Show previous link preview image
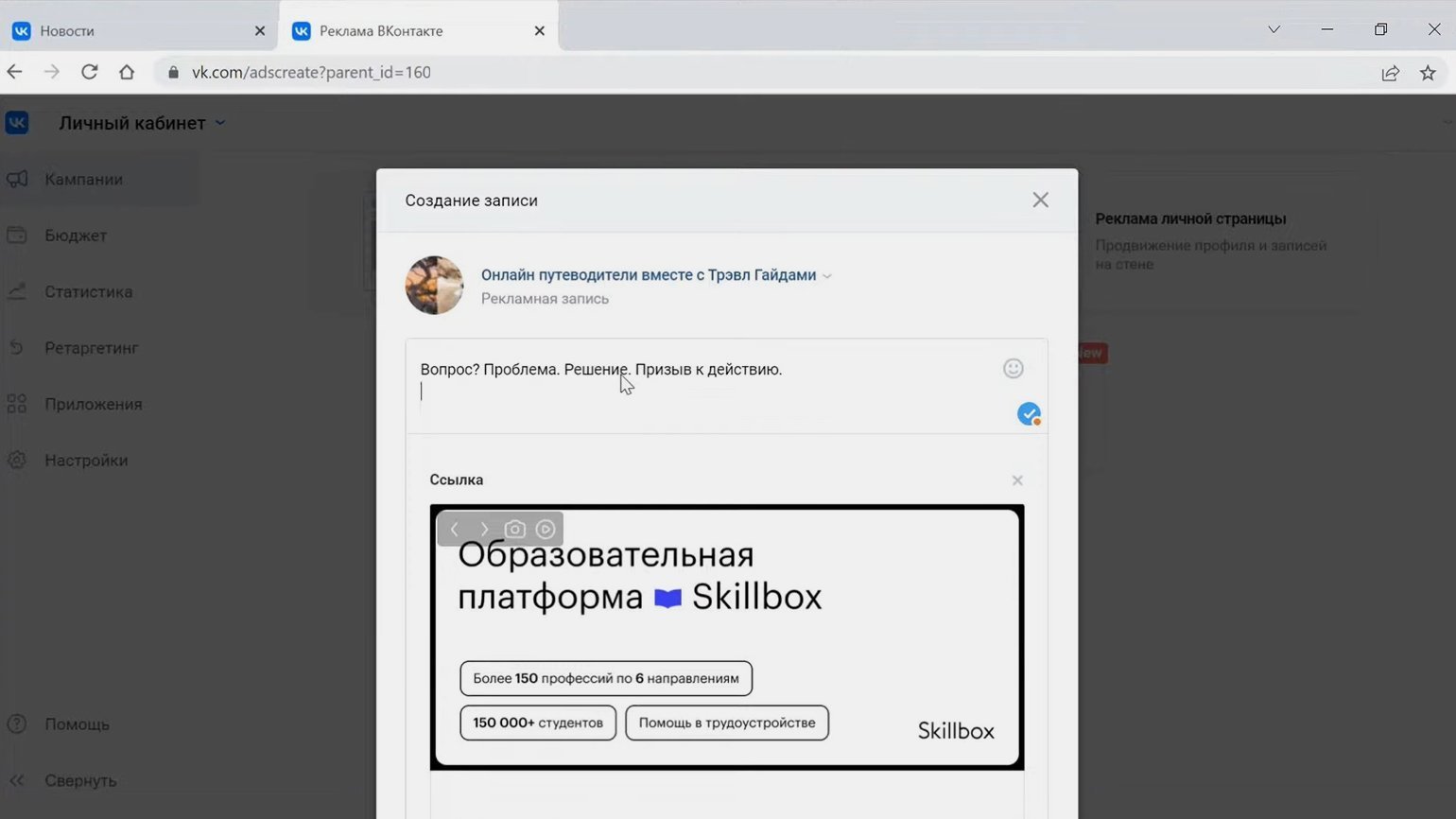Viewport: 1456px width, 819px height. pos(455,530)
